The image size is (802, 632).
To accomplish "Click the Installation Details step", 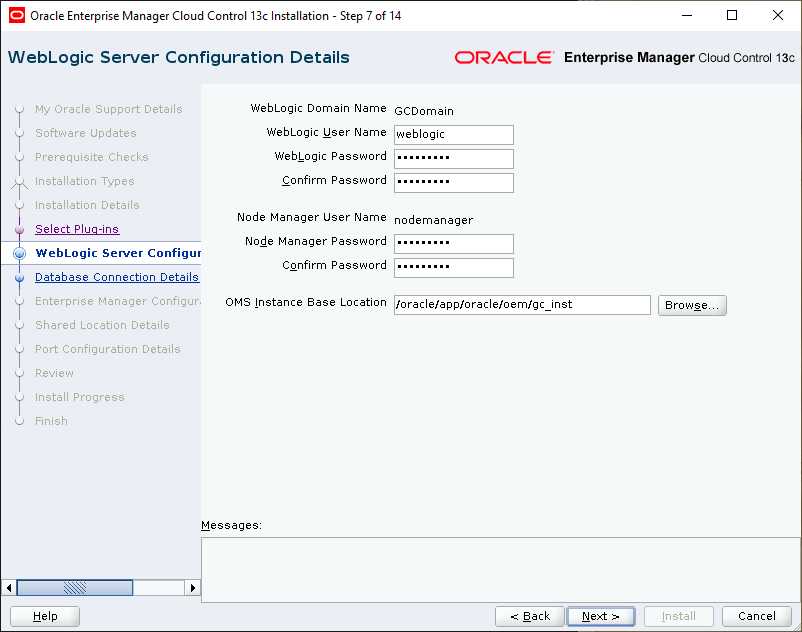I will click(87, 205).
